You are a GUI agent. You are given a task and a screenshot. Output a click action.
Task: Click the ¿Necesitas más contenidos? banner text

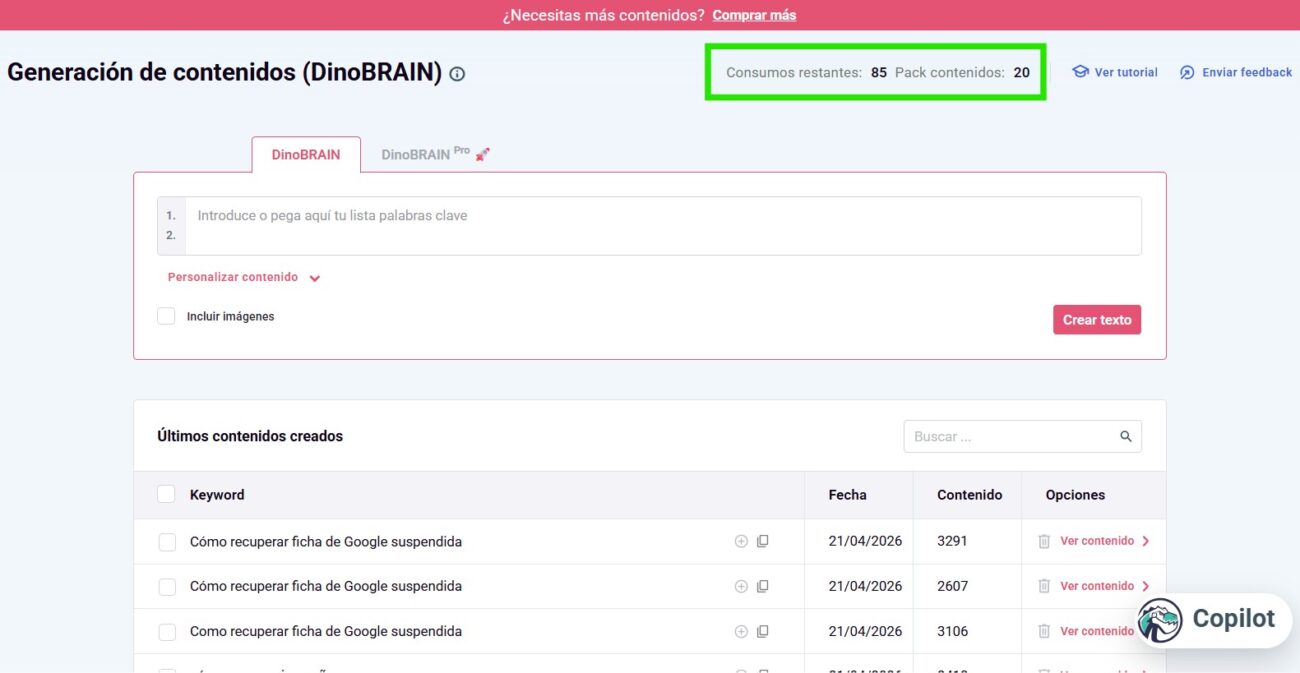604,15
